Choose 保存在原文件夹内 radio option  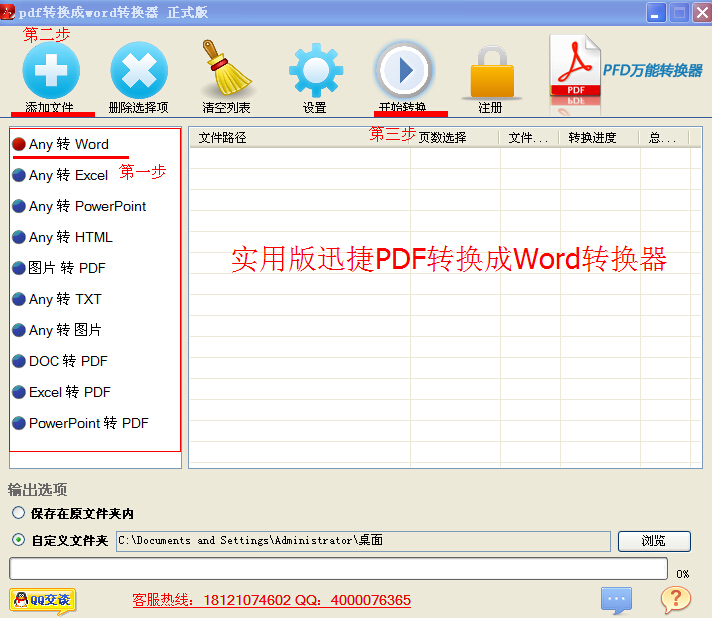coord(18,513)
